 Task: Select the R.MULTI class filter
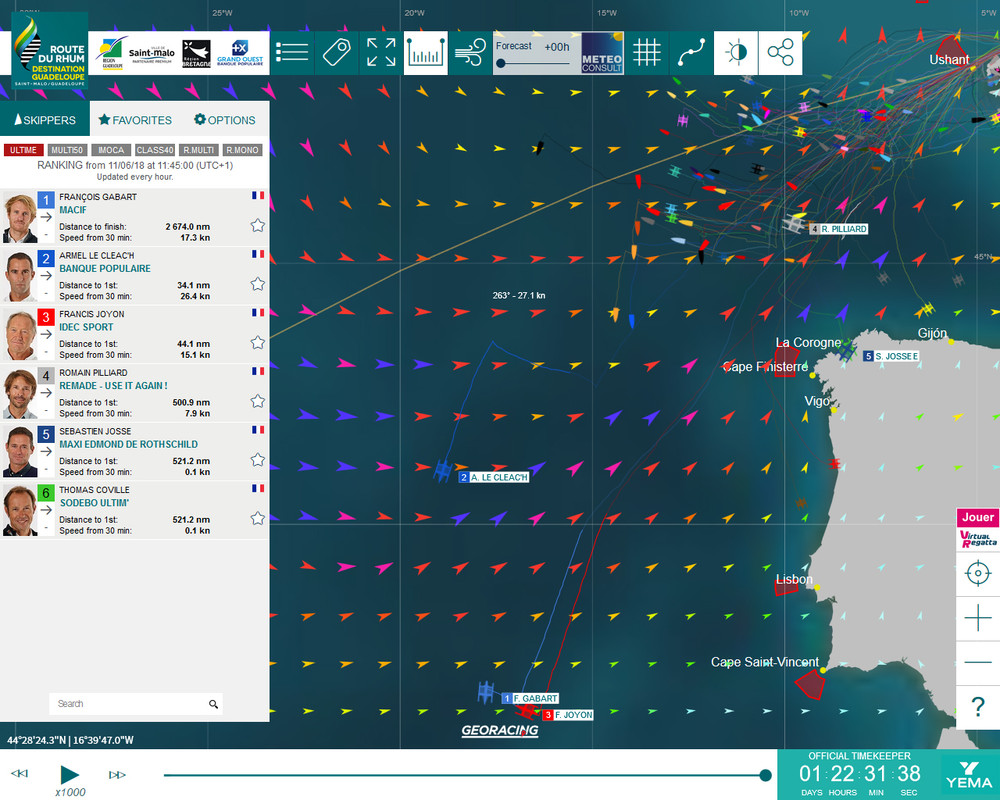[x=198, y=150]
